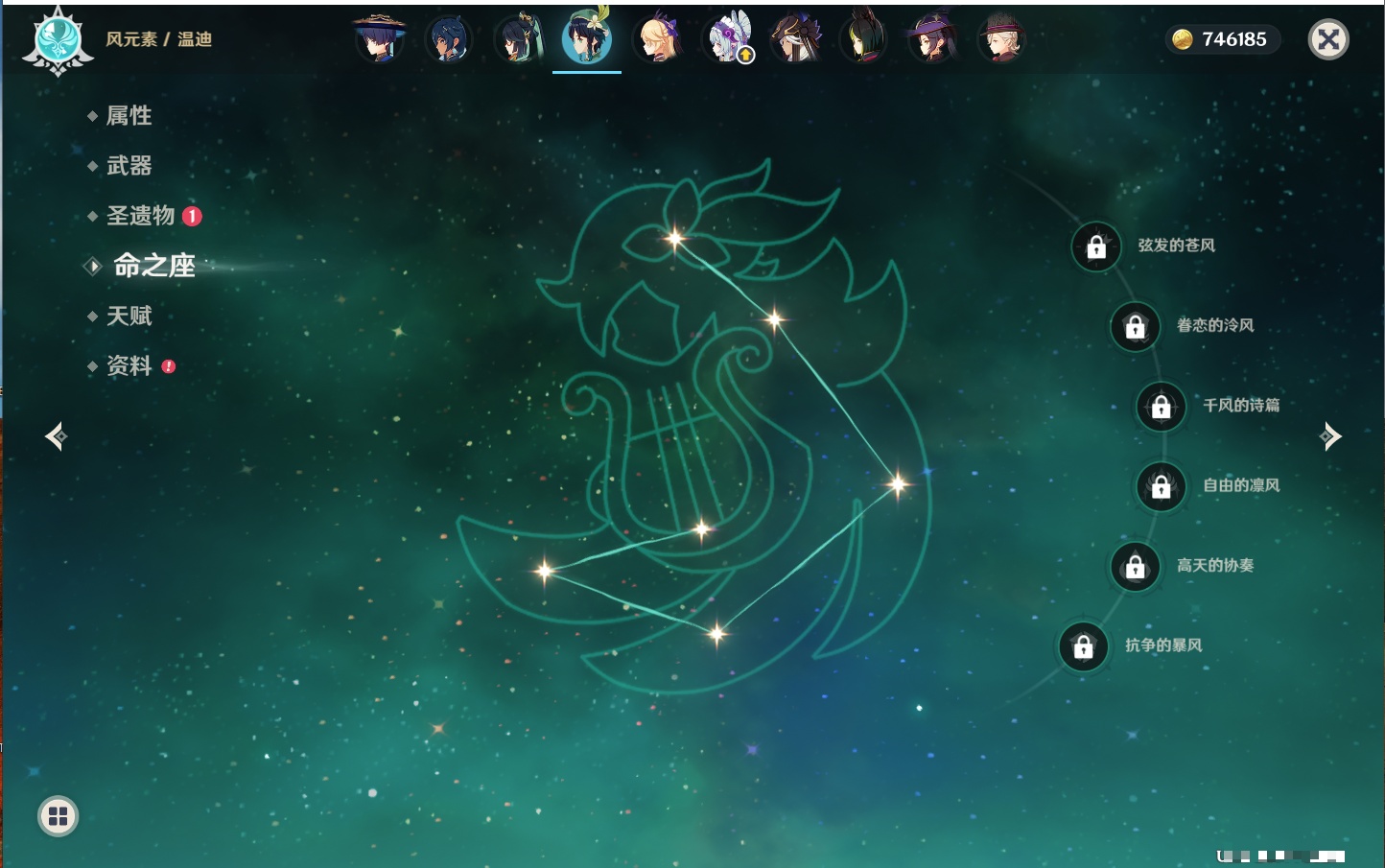Click the 眷恋的泠风 constellation label
The image size is (1385, 868).
coord(1215,325)
